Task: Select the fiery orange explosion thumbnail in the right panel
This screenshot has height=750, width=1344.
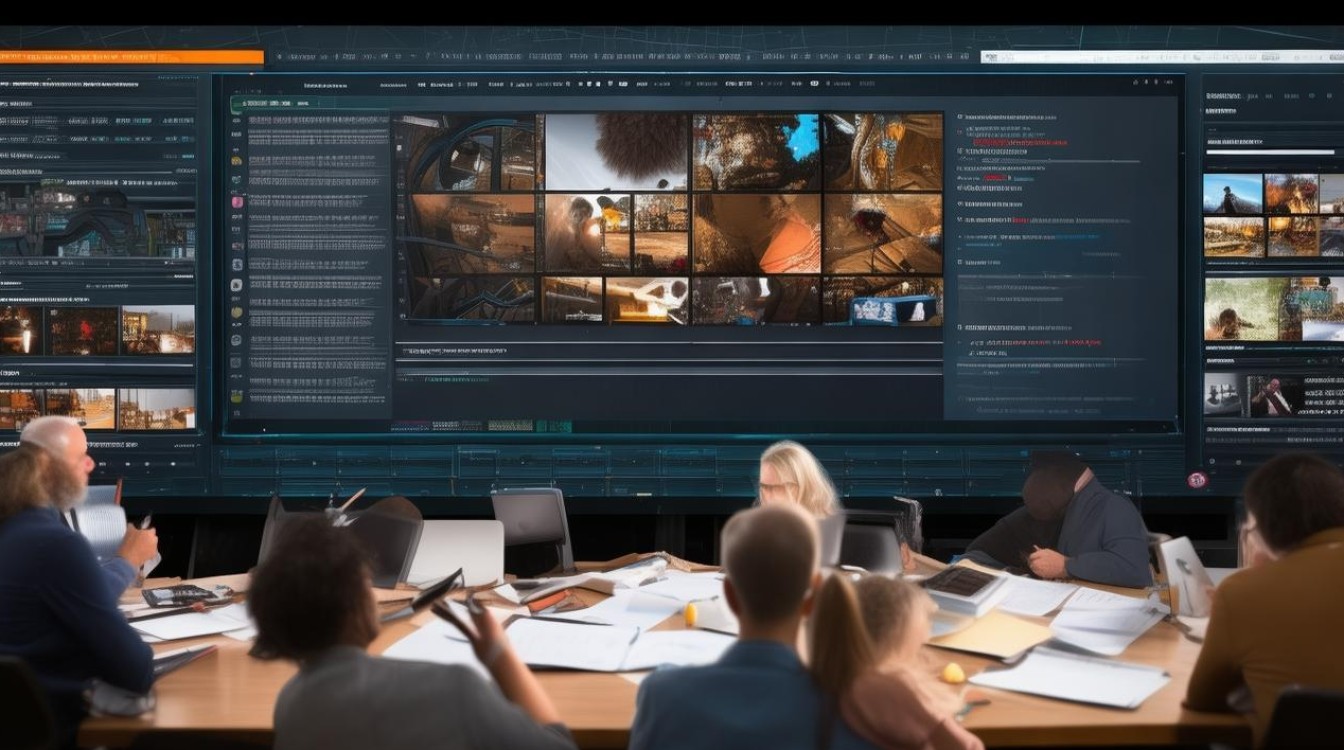Action: (x=1291, y=194)
